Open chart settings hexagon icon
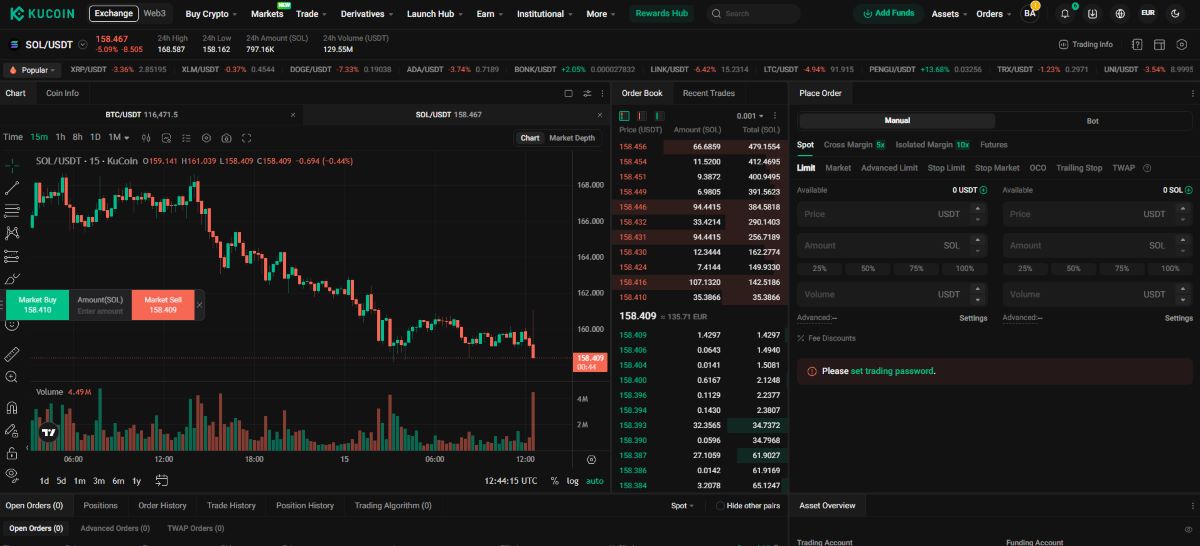1200x546 pixels. 206,137
